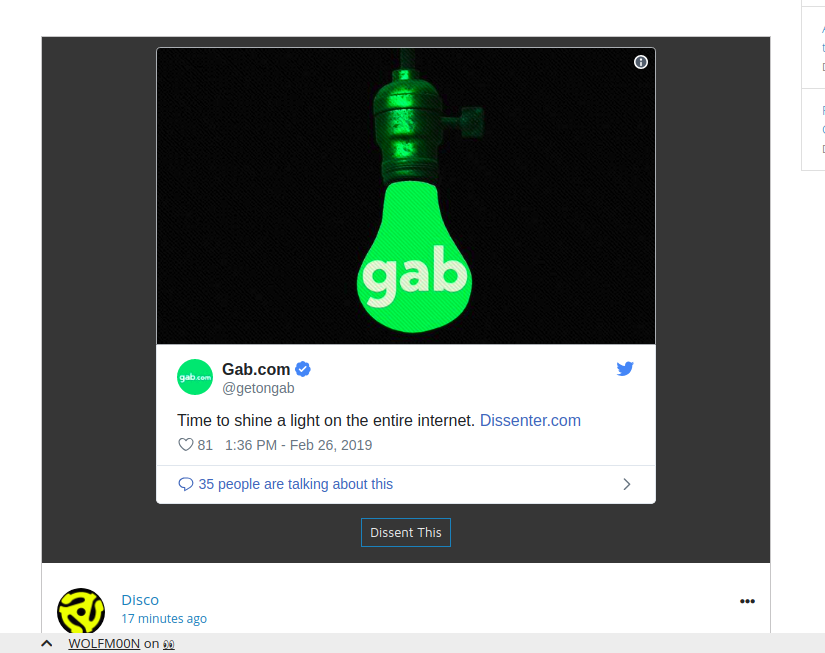Click the info icon on the tweet image

click(640, 62)
